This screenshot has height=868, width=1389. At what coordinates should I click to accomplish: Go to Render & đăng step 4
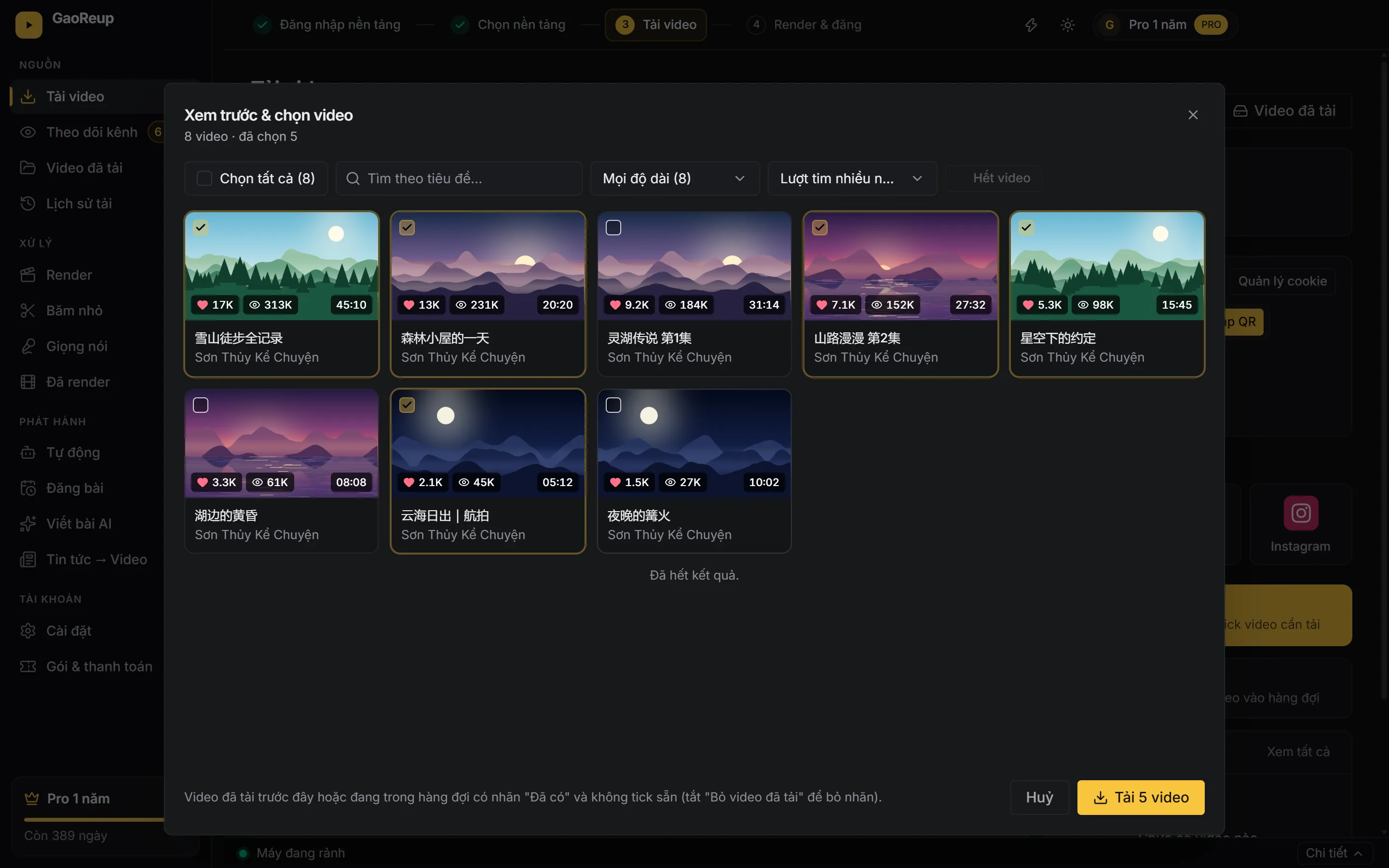[804, 25]
